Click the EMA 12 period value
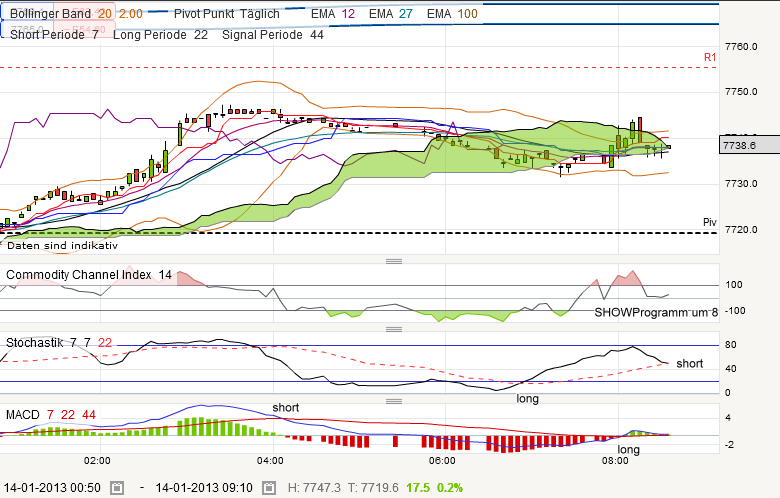The width and height of the screenshot is (780, 498). pos(348,14)
